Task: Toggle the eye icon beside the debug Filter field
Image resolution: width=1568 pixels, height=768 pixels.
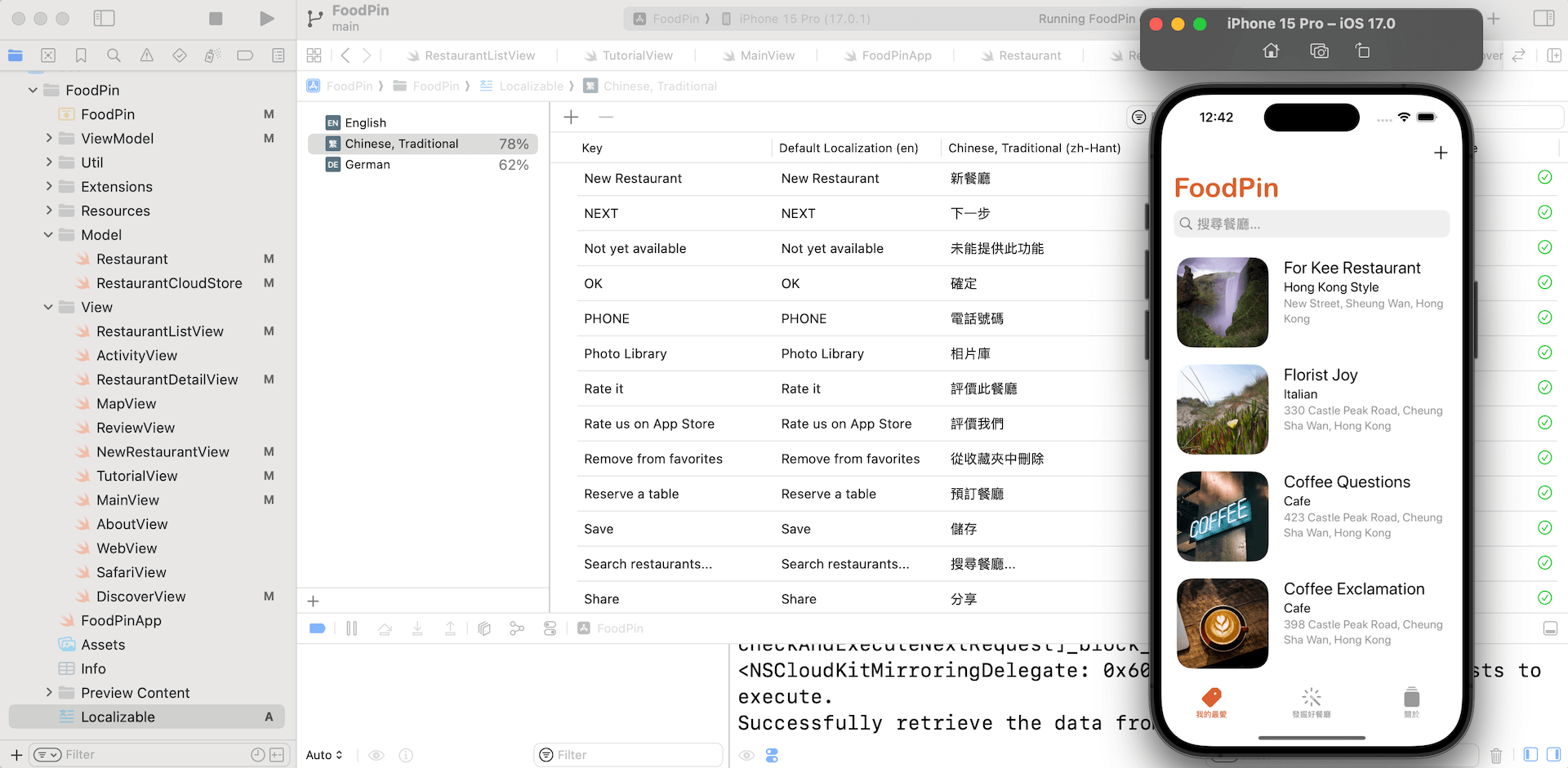Action: tap(746, 755)
